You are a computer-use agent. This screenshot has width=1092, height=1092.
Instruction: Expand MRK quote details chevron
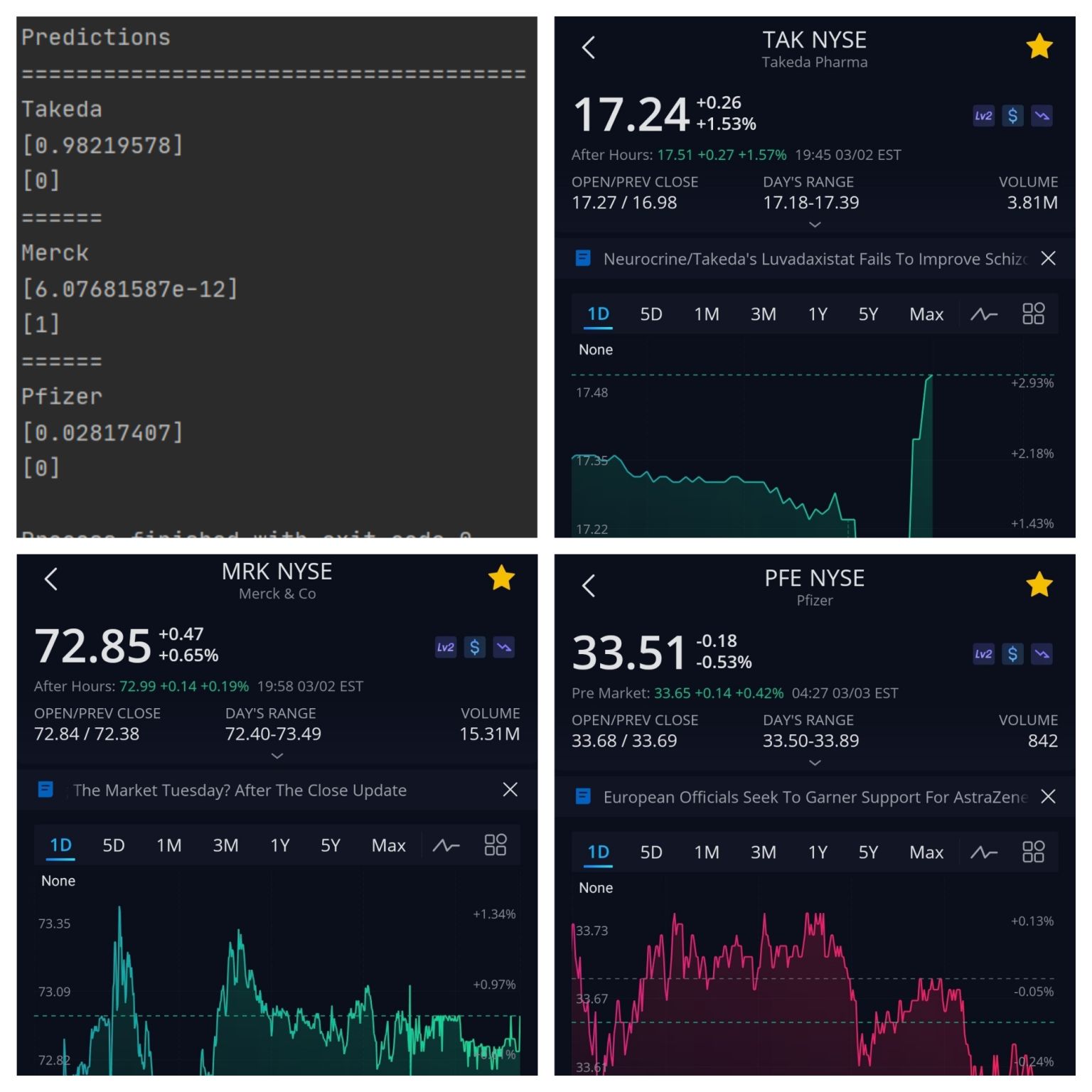tap(277, 756)
